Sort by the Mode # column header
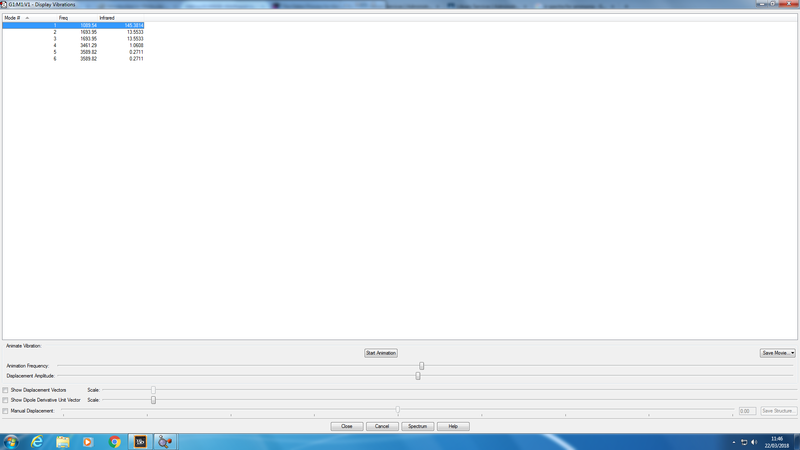This screenshot has height=450, width=800. [x=30, y=18]
